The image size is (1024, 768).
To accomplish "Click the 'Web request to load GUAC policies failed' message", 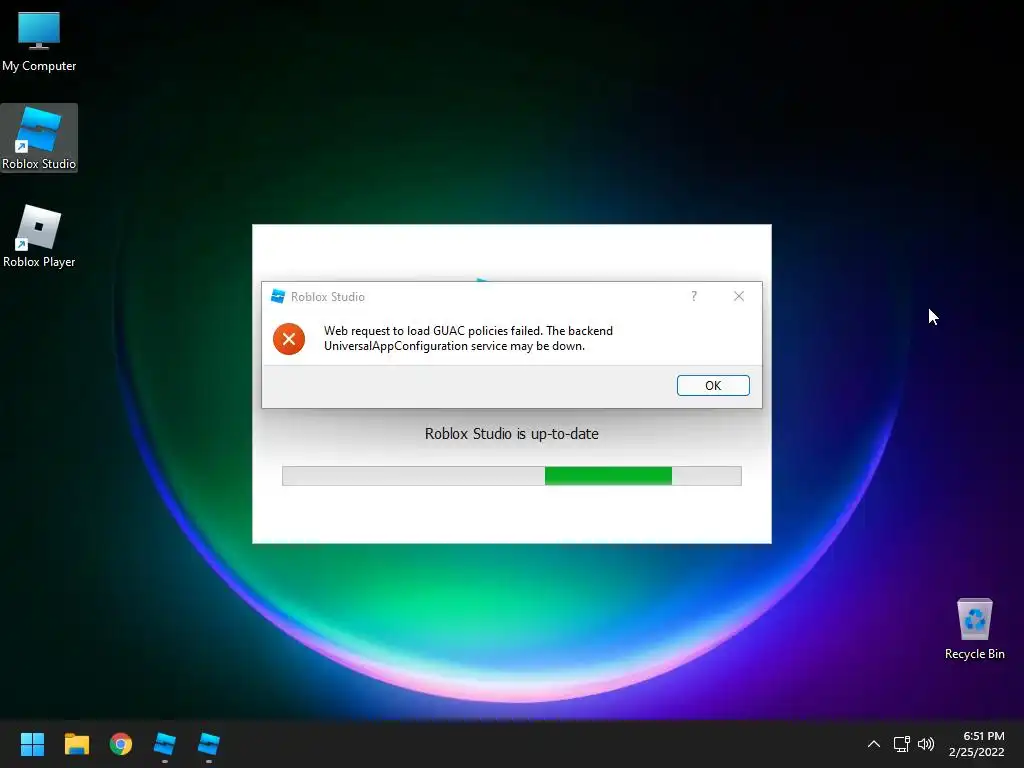I will pos(468,338).
